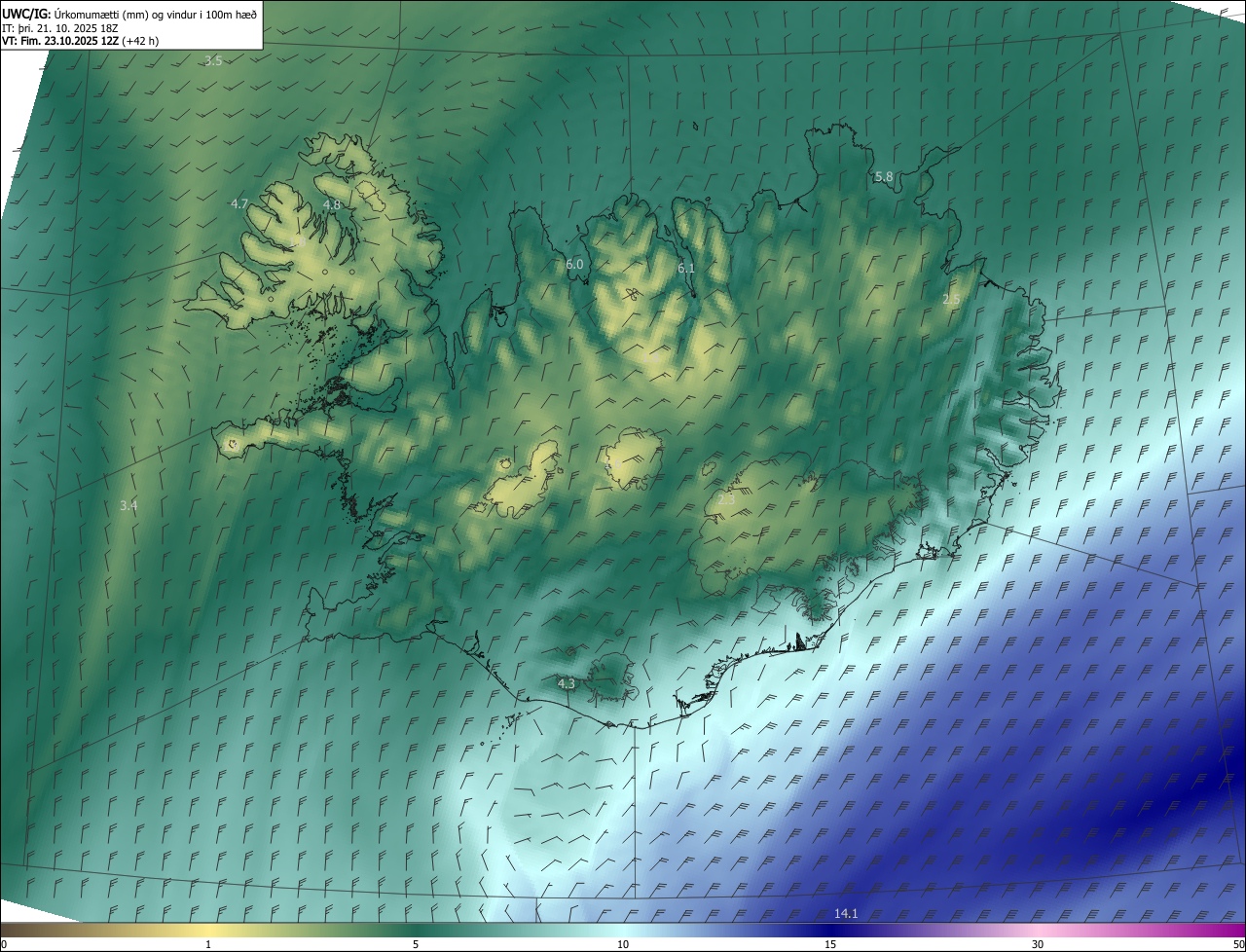Viewport: 1246px width, 952px height.
Task: Click the 14.1 value label on the map
Action: click(x=846, y=913)
